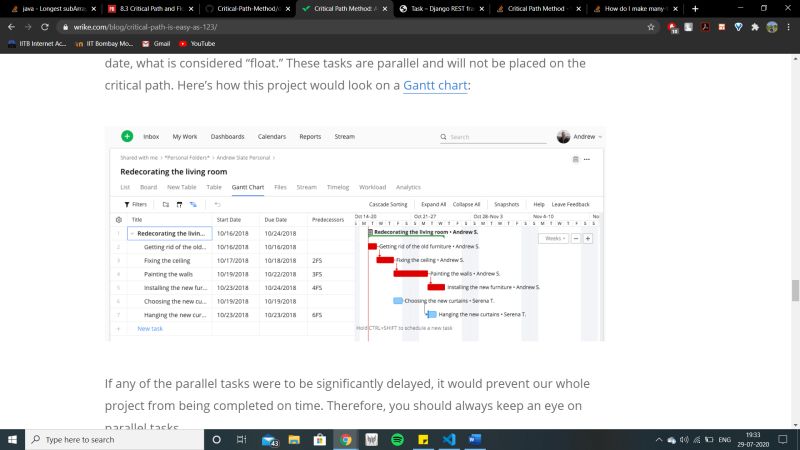Image resolution: width=800 pixels, height=450 pixels.
Task: Switch to the 'How do I make many' tab
Action: pos(635,9)
